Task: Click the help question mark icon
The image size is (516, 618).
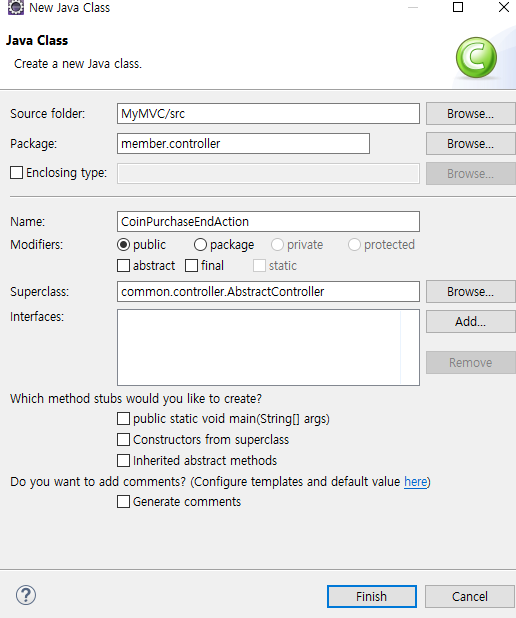Action: click(x=26, y=595)
